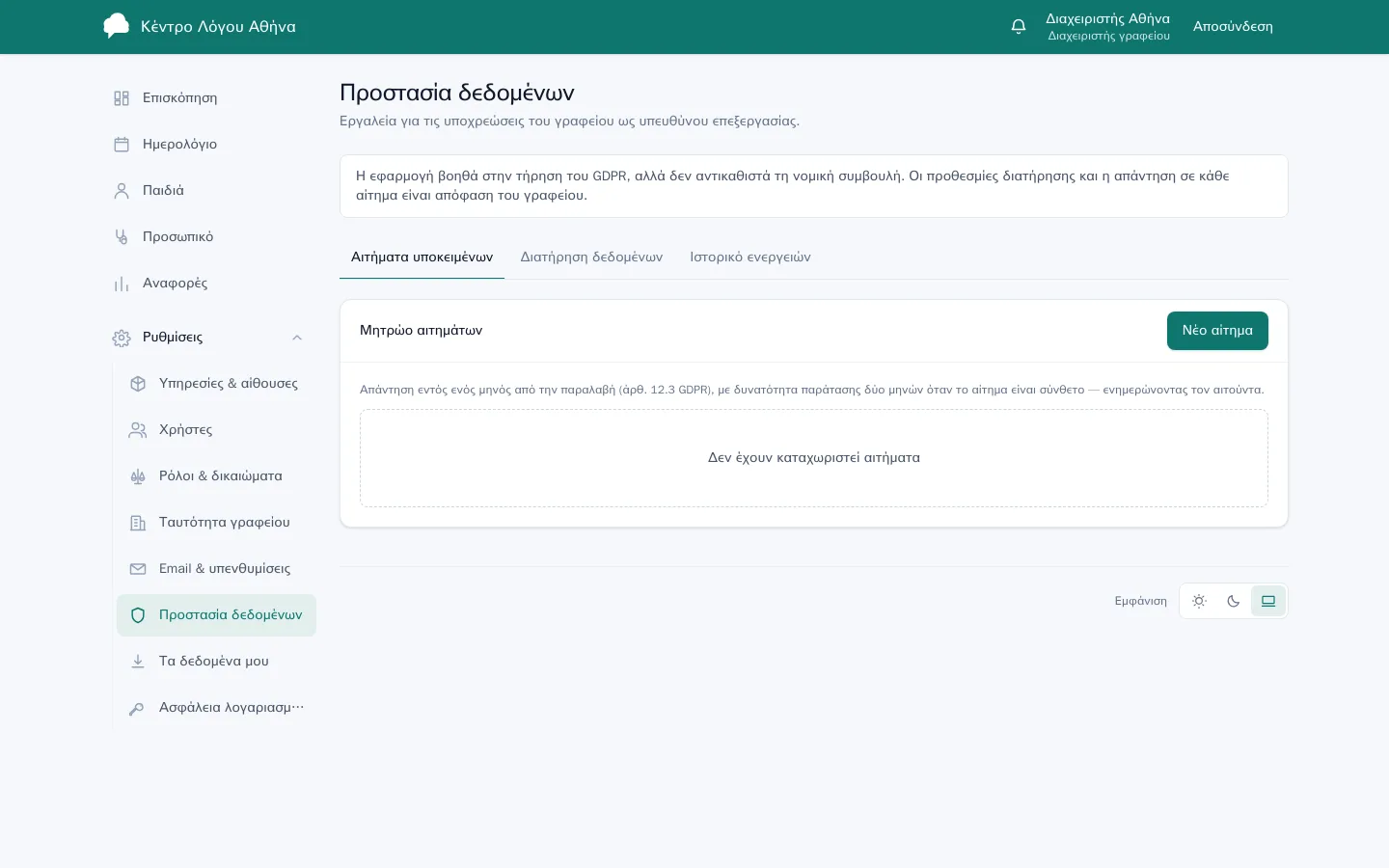This screenshot has width=1389, height=868.
Task: Click the Εργαλεία για τις υποχρεώσεις subtitle
Action: pos(569,122)
